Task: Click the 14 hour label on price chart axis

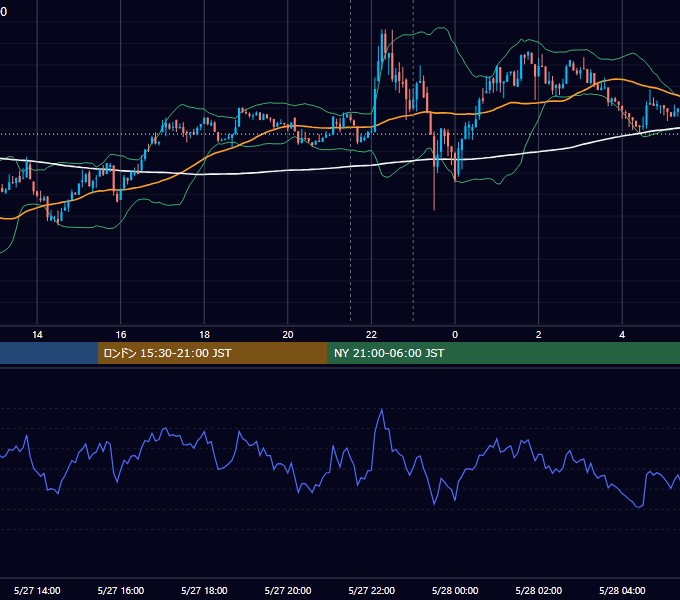Action: 37,335
